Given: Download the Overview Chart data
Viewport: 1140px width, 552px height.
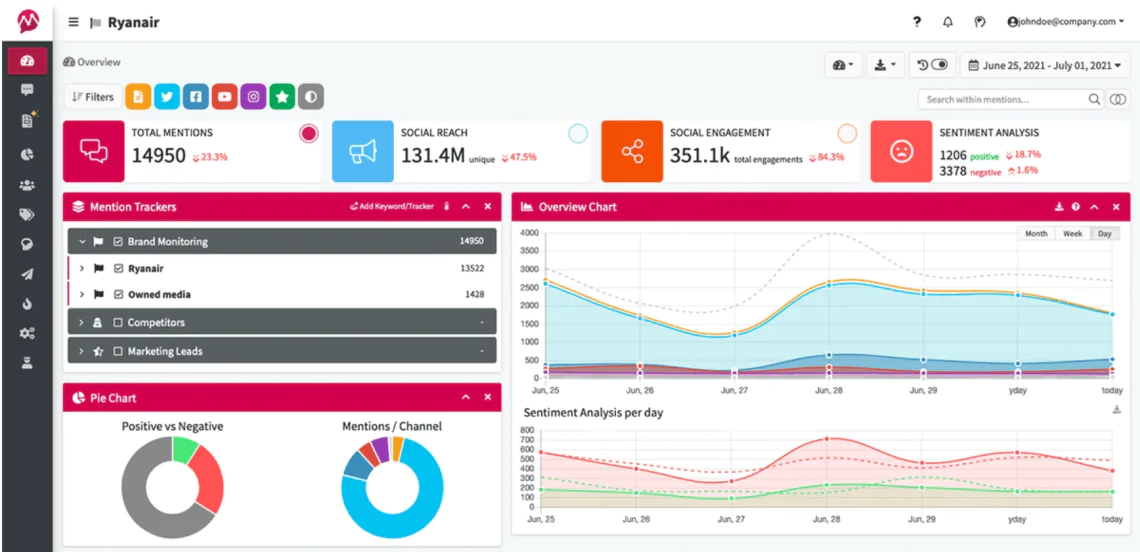Looking at the screenshot, I should point(1058,207).
